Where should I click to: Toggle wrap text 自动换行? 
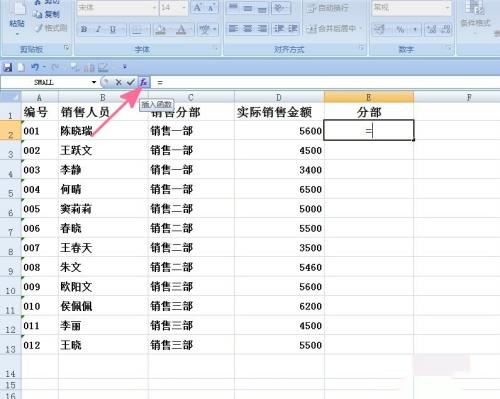pyautogui.click(x=329, y=8)
